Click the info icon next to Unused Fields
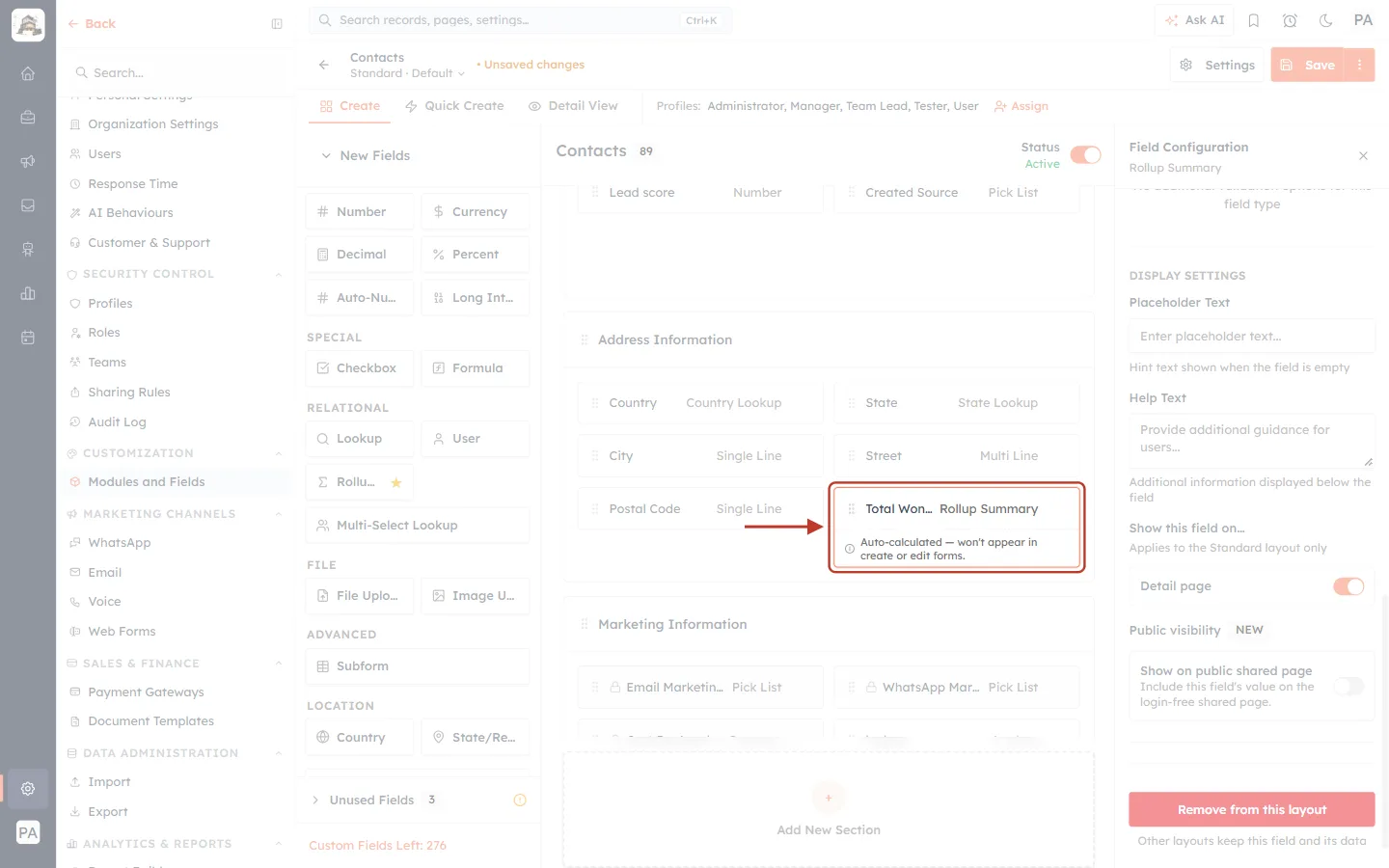 click(520, 800)
